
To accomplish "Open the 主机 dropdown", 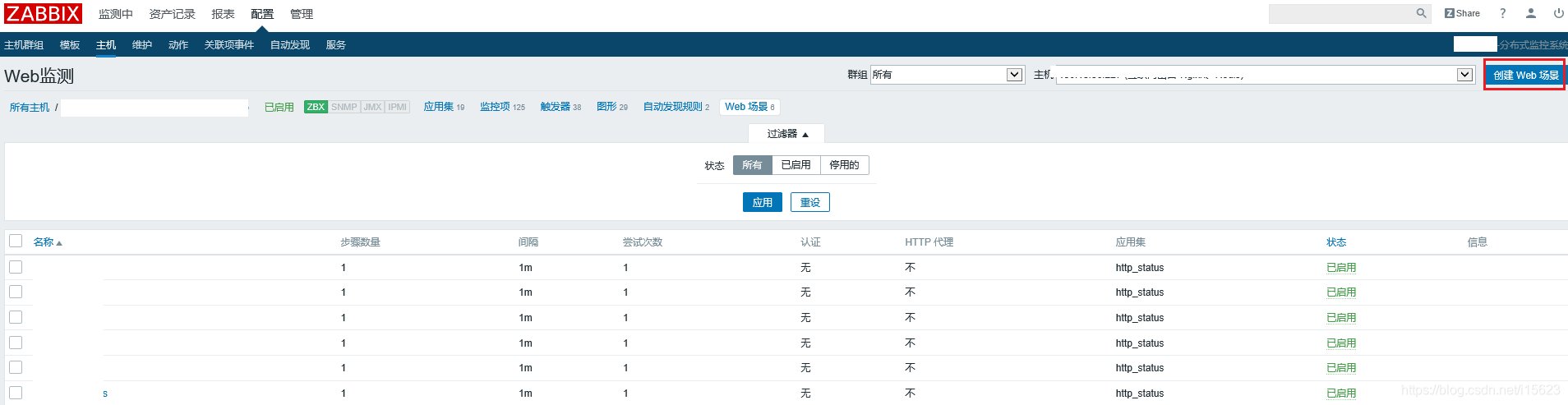I will 1265,75.
